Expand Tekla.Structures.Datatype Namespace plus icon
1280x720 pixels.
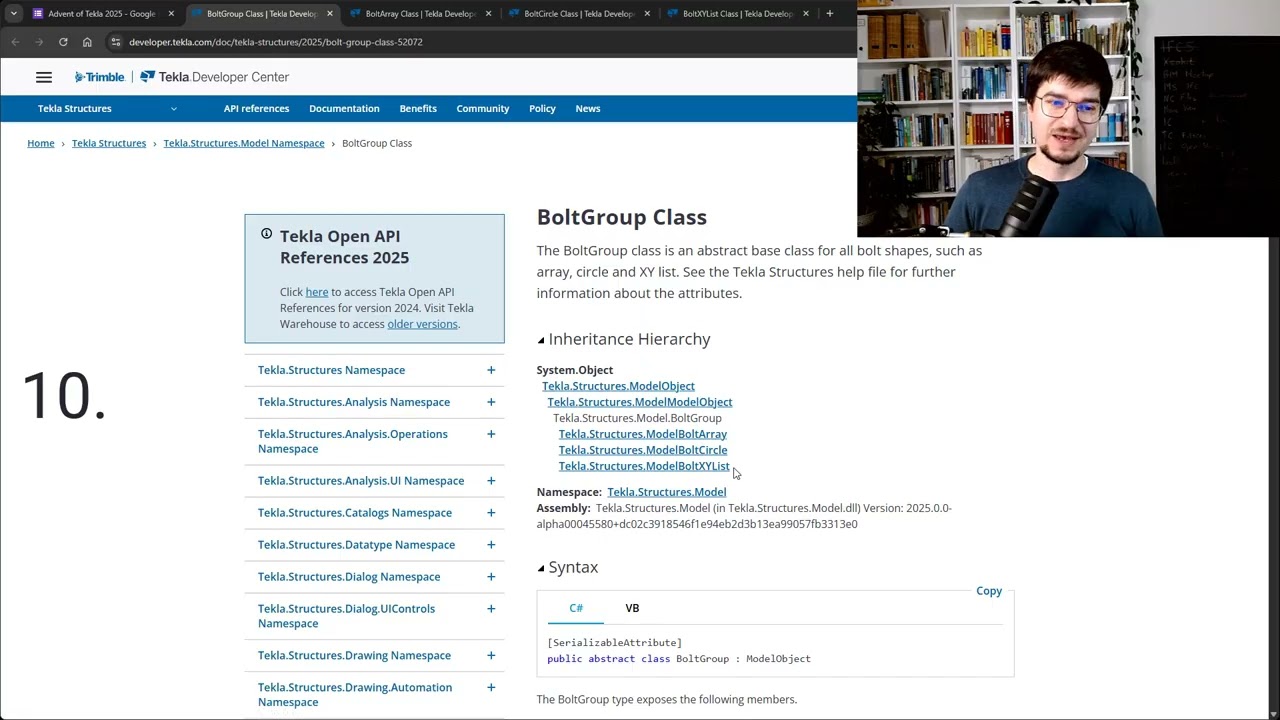pyautogui.click(x=491, y=545)
